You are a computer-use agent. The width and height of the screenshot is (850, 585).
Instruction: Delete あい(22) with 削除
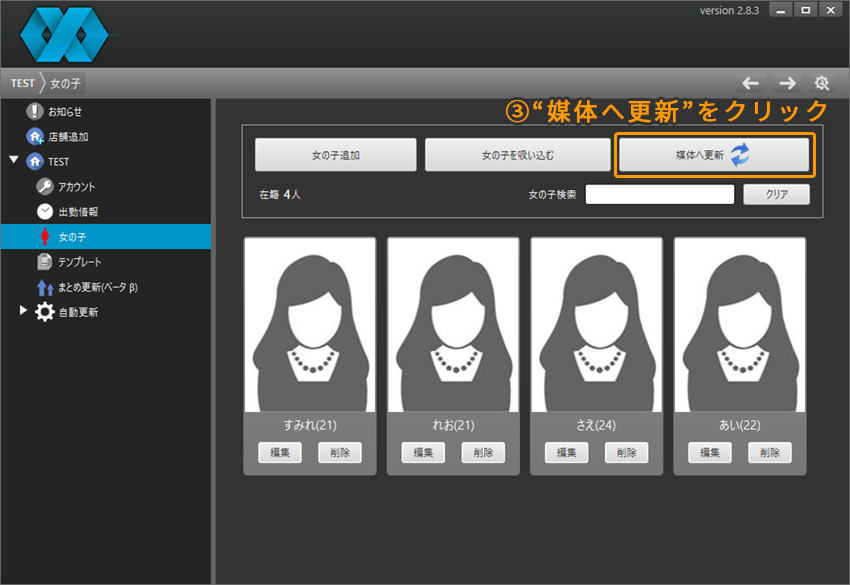tap(770, 452)
